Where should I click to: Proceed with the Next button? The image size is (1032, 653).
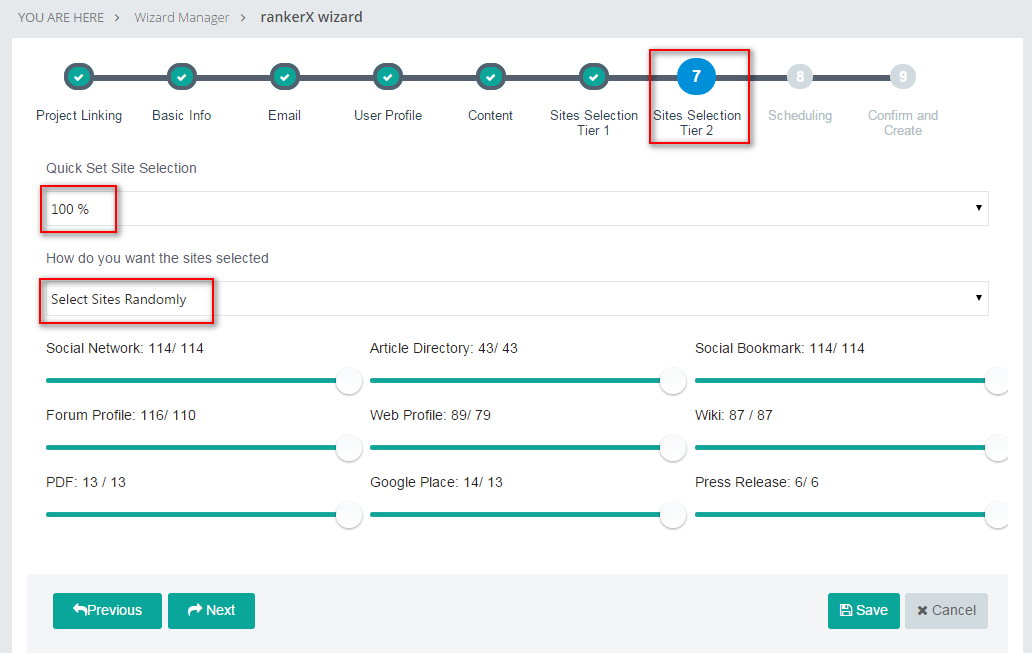[x=211, y=611]
